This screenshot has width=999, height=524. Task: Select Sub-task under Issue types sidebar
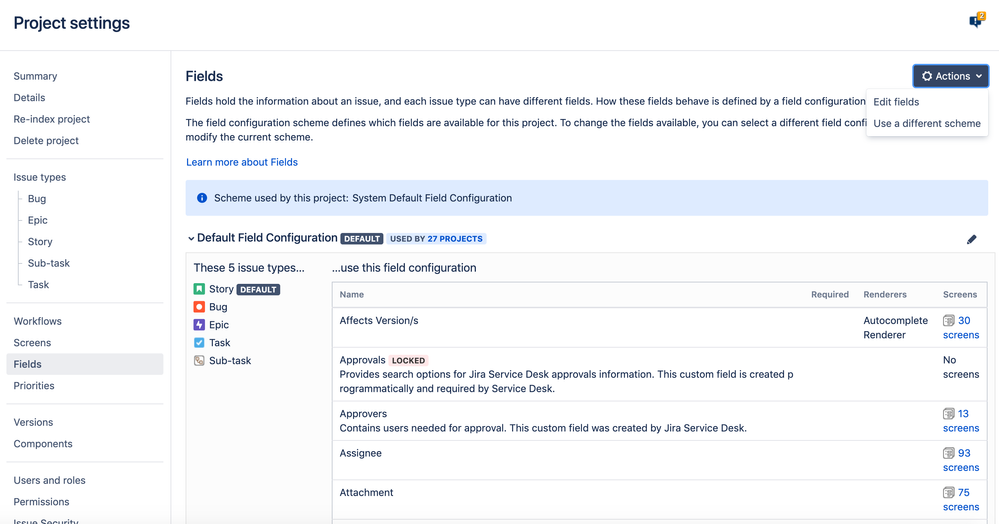coord(49,263)
